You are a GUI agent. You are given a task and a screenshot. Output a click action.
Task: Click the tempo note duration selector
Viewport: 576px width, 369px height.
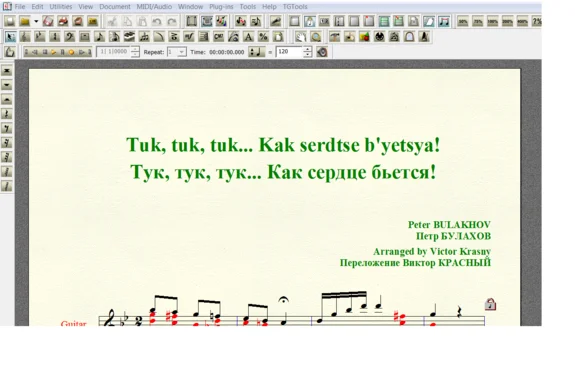(x=257, y=52)
